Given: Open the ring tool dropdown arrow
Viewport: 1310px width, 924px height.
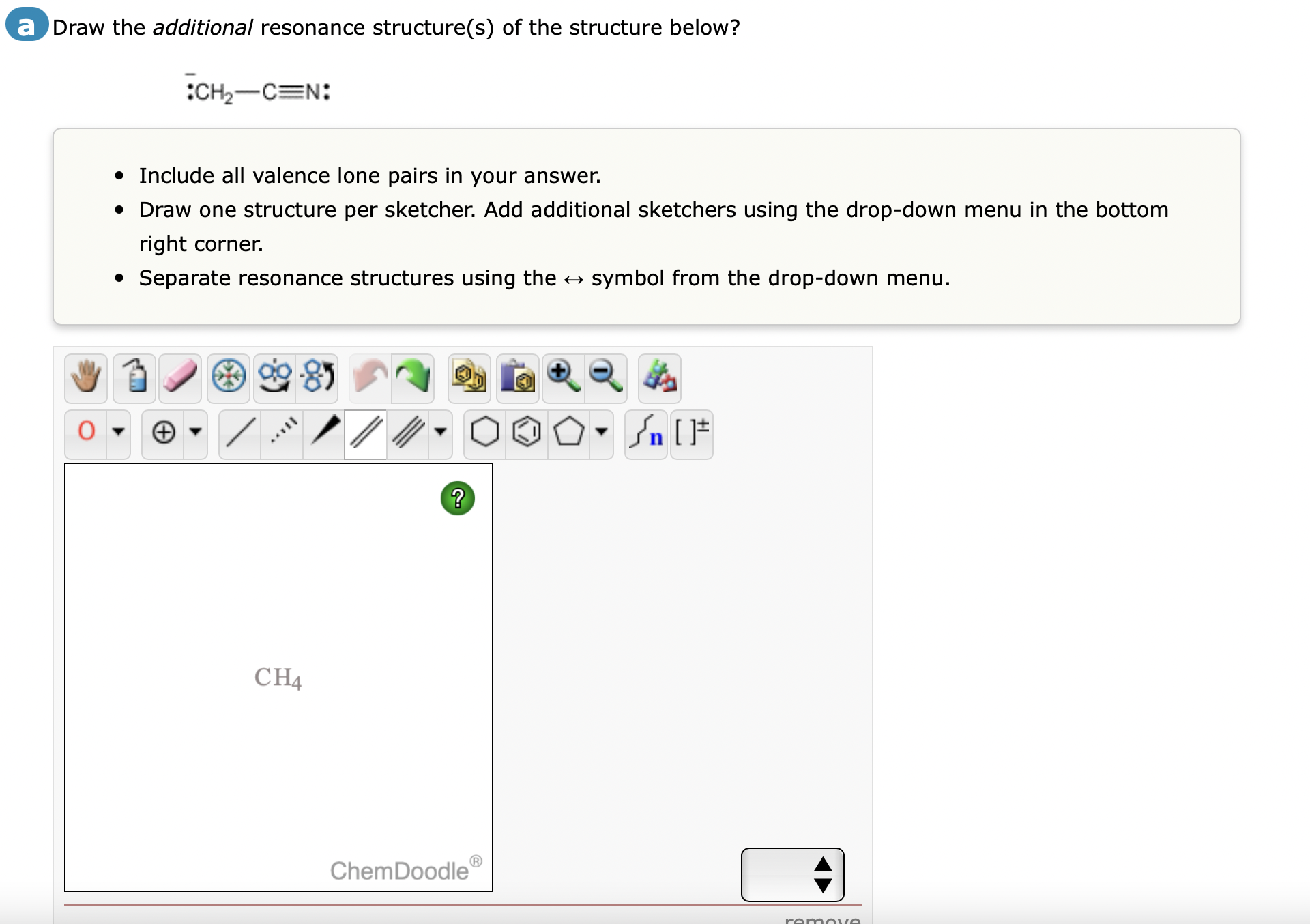Looking at the screenshot, I should coord(601,434).
